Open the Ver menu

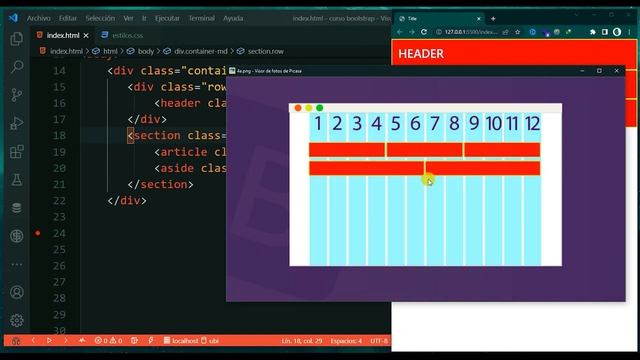pyautogui.click(x=128, y=18)
